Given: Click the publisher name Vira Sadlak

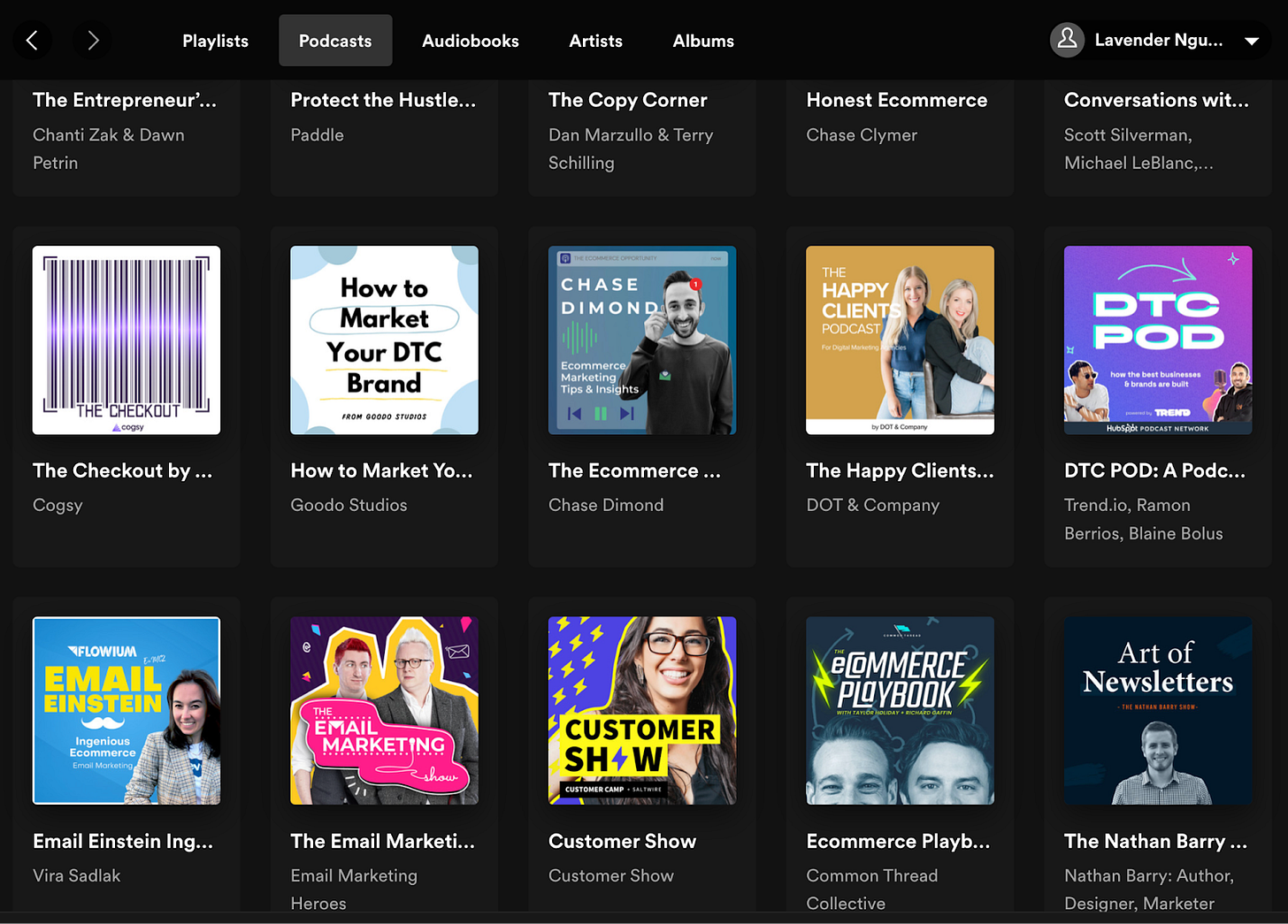Looking at the screenshot, I should pyautogui.click(x=76, y=875).
